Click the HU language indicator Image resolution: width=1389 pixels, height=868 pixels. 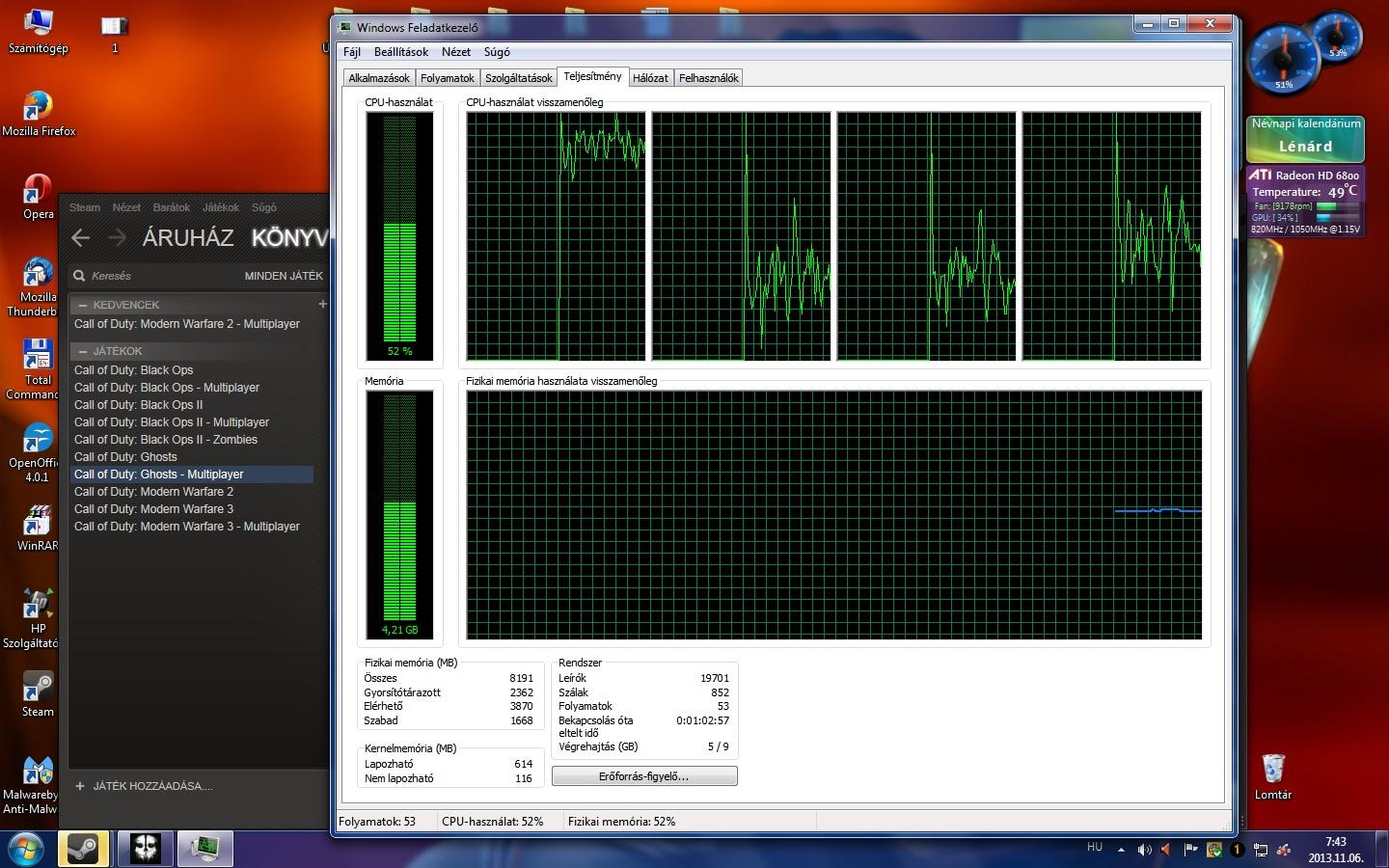coord(1095,847)
